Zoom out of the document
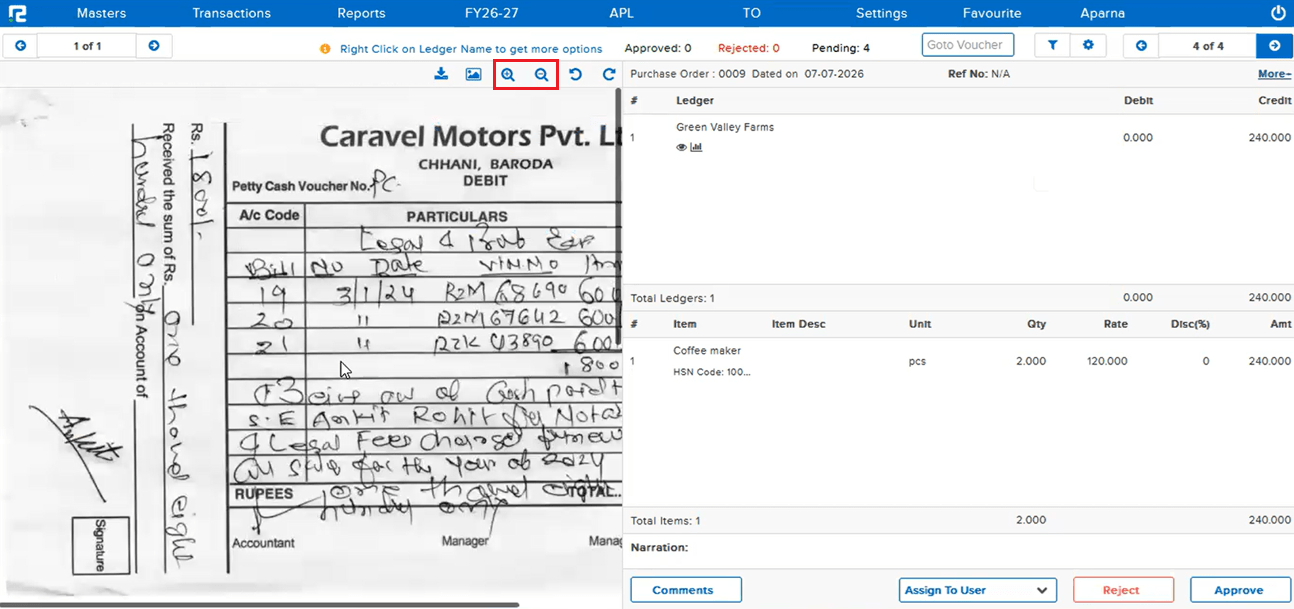 pyautogui.click(x=541, y=75)
